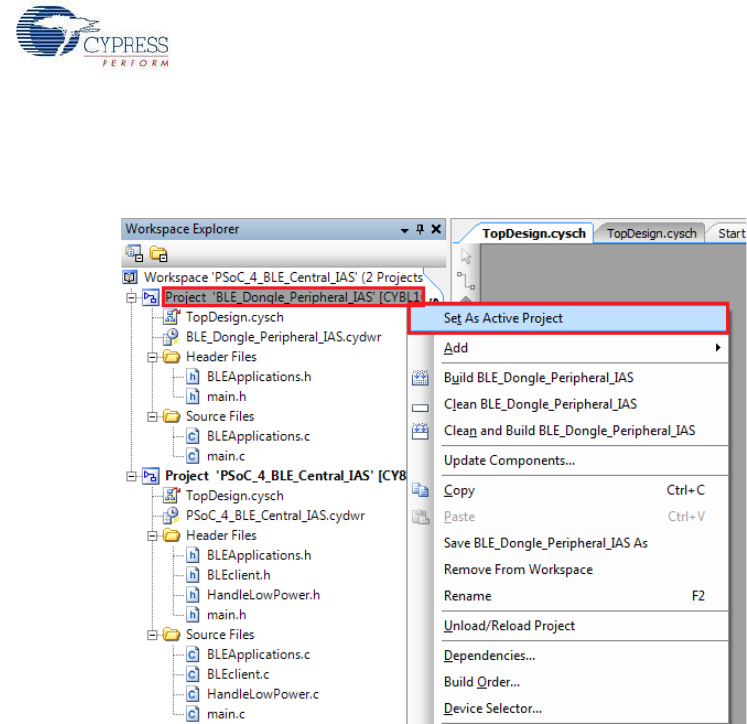Click the icon beside Clean BLE_Dongle_Peripheral_IAS
The image size is (747, 724).
[420, 408]
